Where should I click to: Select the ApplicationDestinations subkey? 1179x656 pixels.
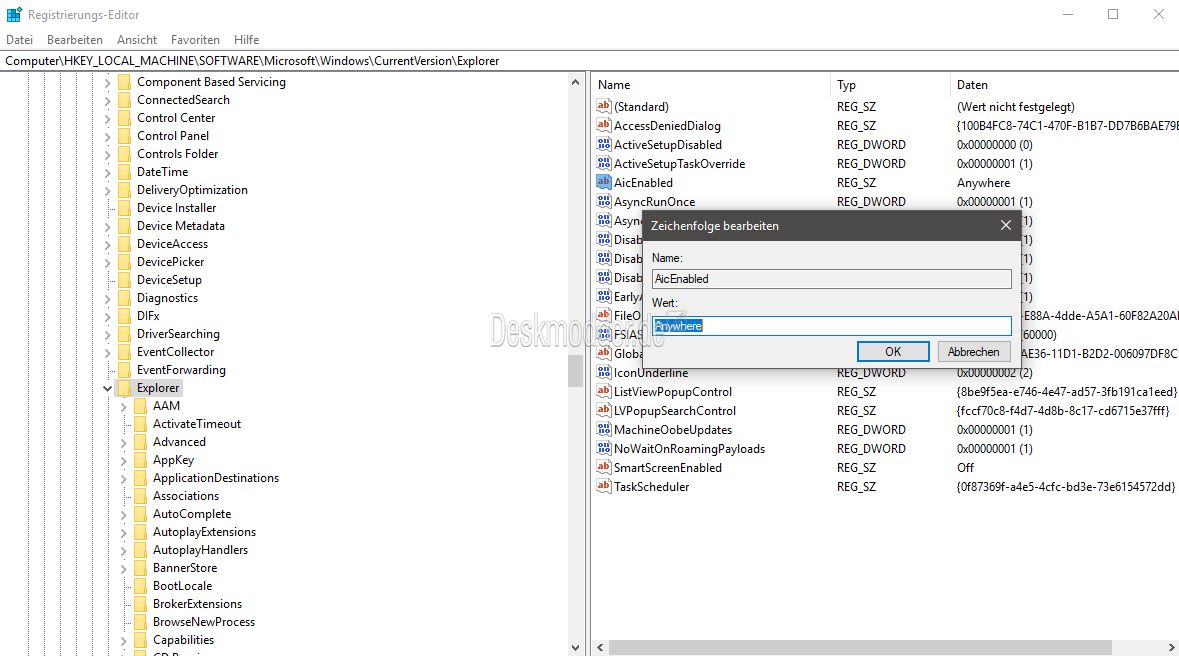coord(216,478)
